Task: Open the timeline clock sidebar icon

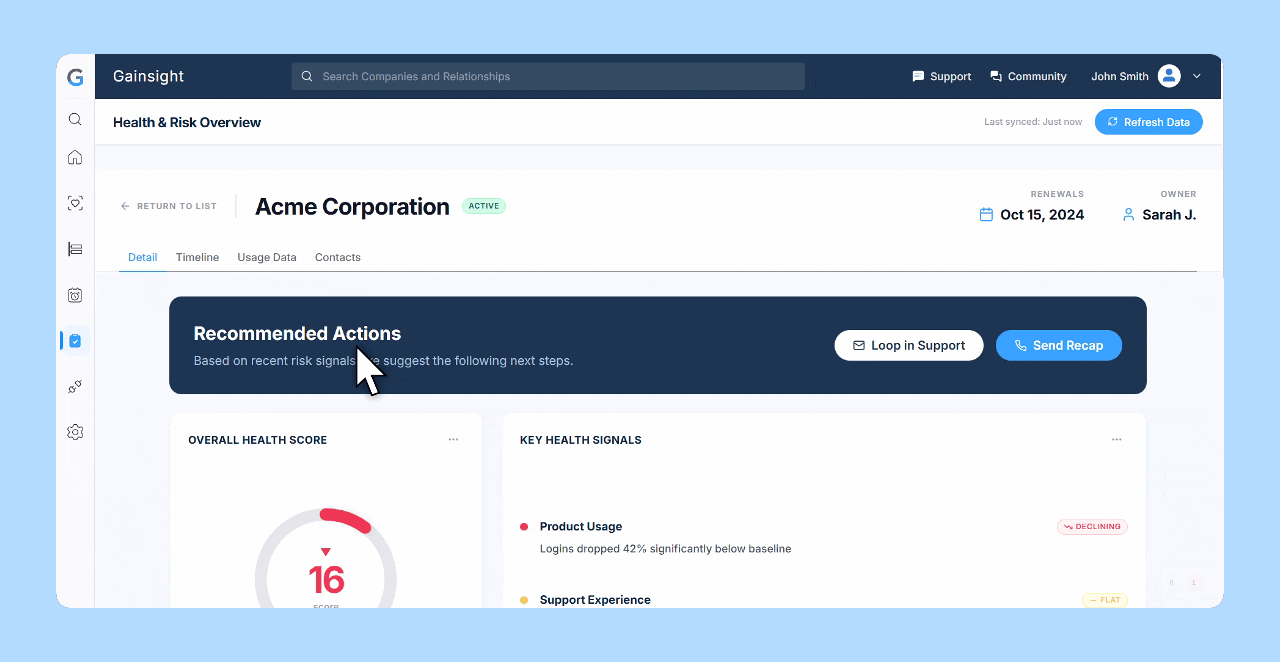Action: click(x=75, y=295)
